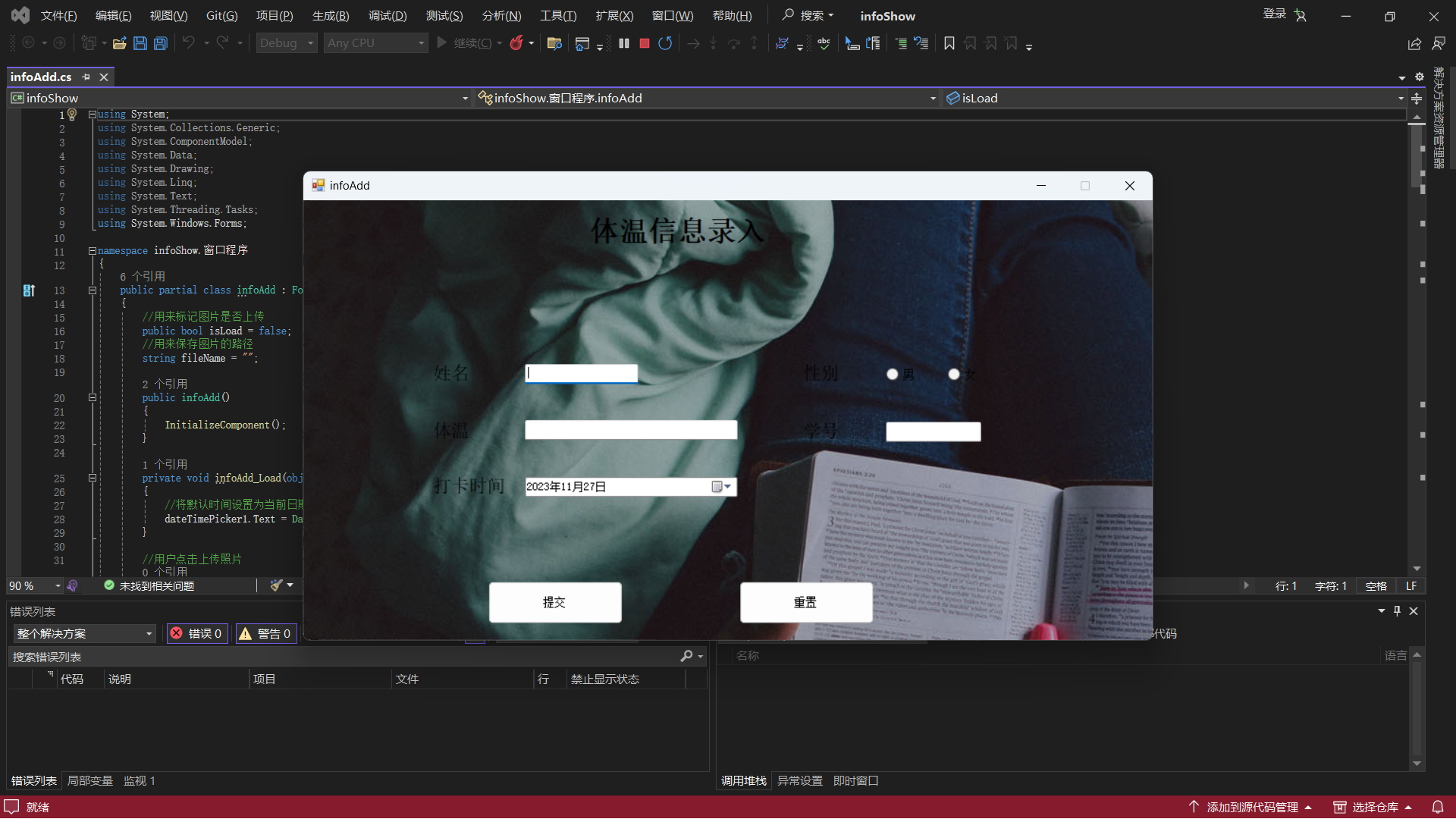
Task: Select the 男 radio button
Action: coord(893,374)
